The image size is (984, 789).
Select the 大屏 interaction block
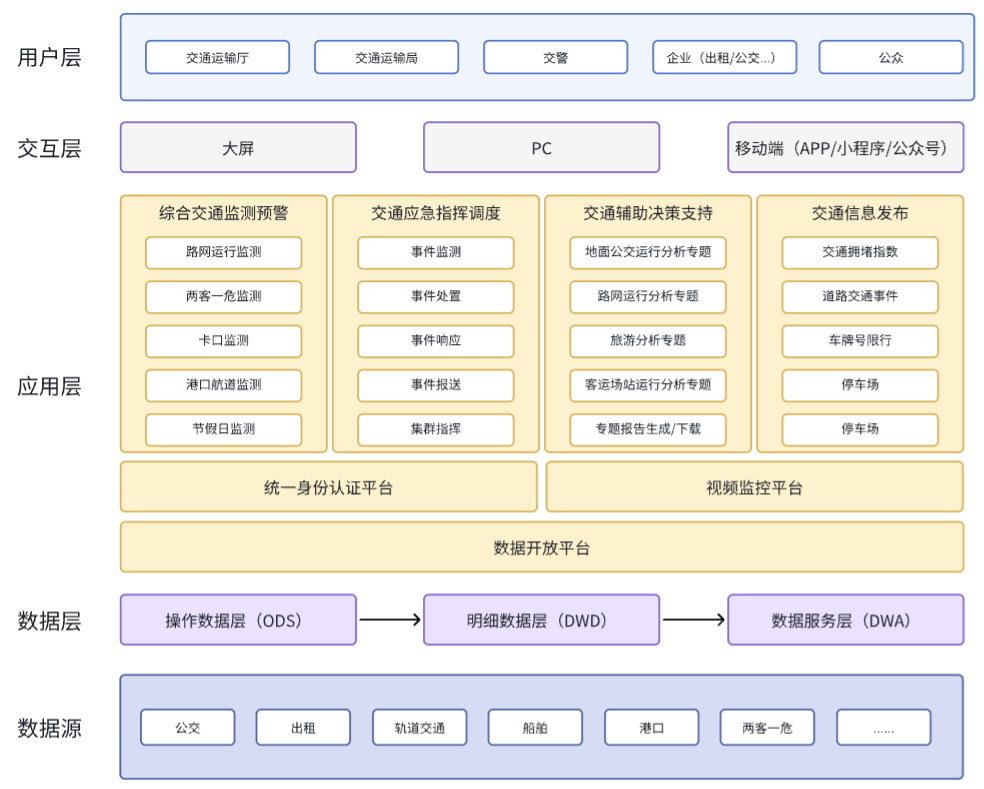[x=238, y=148]
